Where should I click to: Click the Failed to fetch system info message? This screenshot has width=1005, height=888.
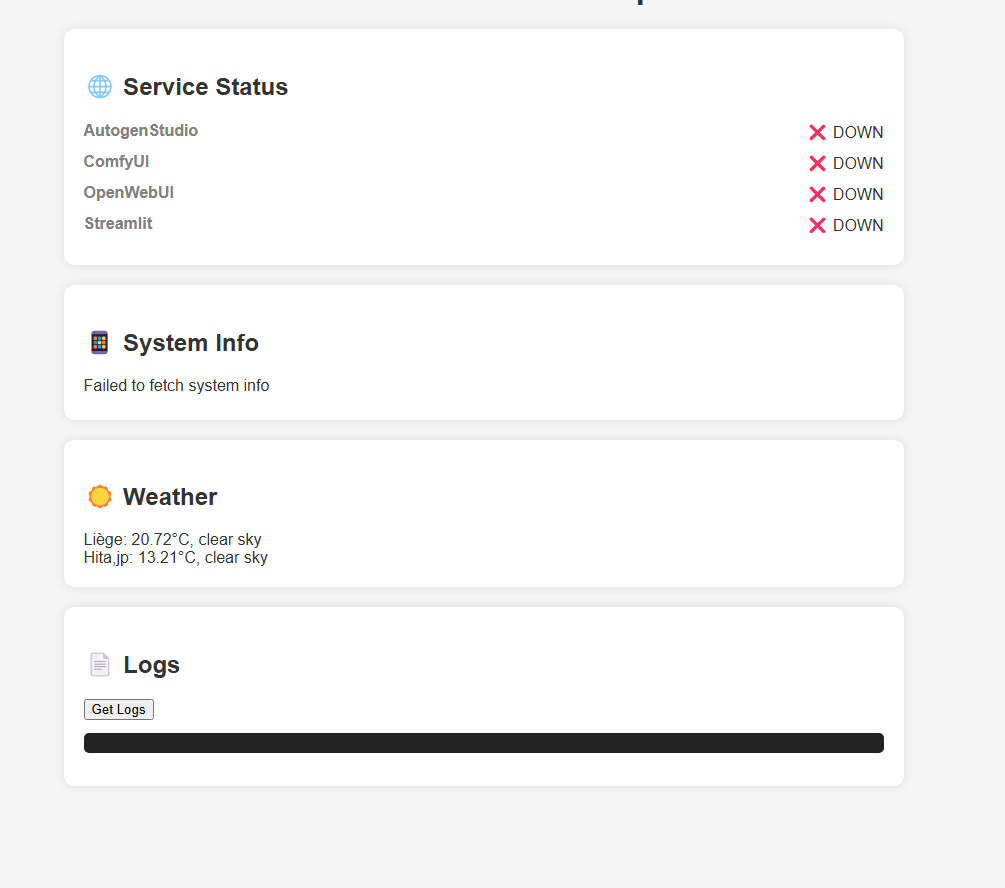(x=177, y=385)
